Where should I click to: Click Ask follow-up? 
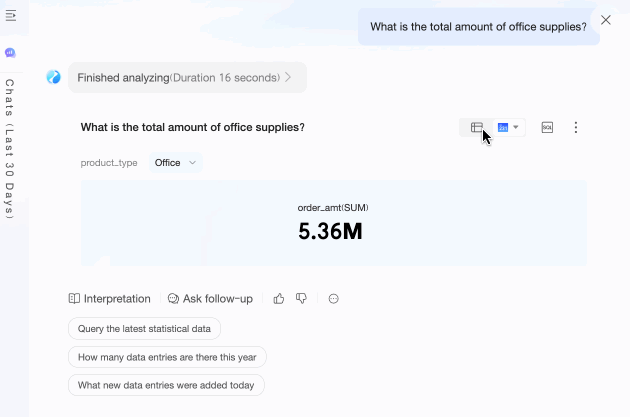210,298
